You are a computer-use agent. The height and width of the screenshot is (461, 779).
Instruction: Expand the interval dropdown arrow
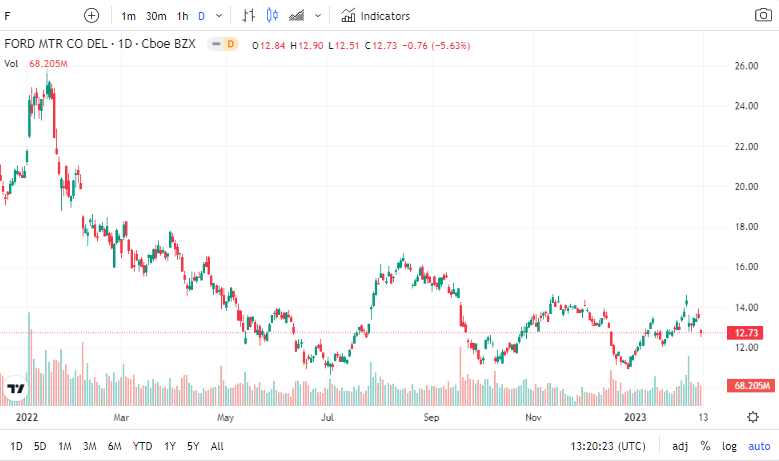tap(219, 16)
